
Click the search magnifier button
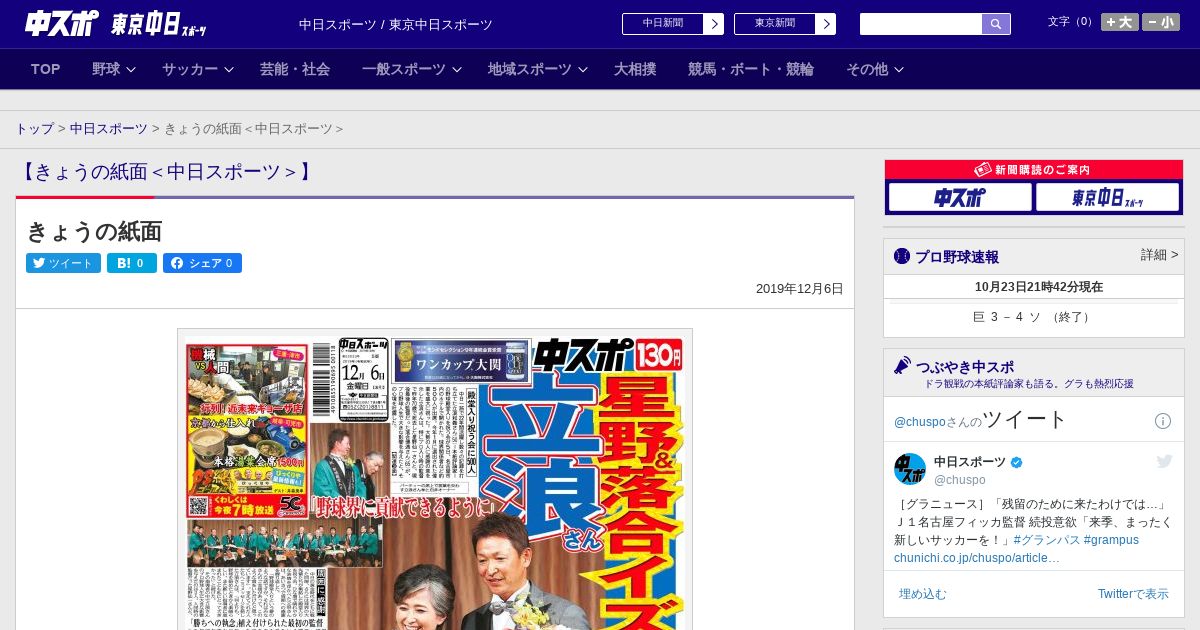coord(996,24)
